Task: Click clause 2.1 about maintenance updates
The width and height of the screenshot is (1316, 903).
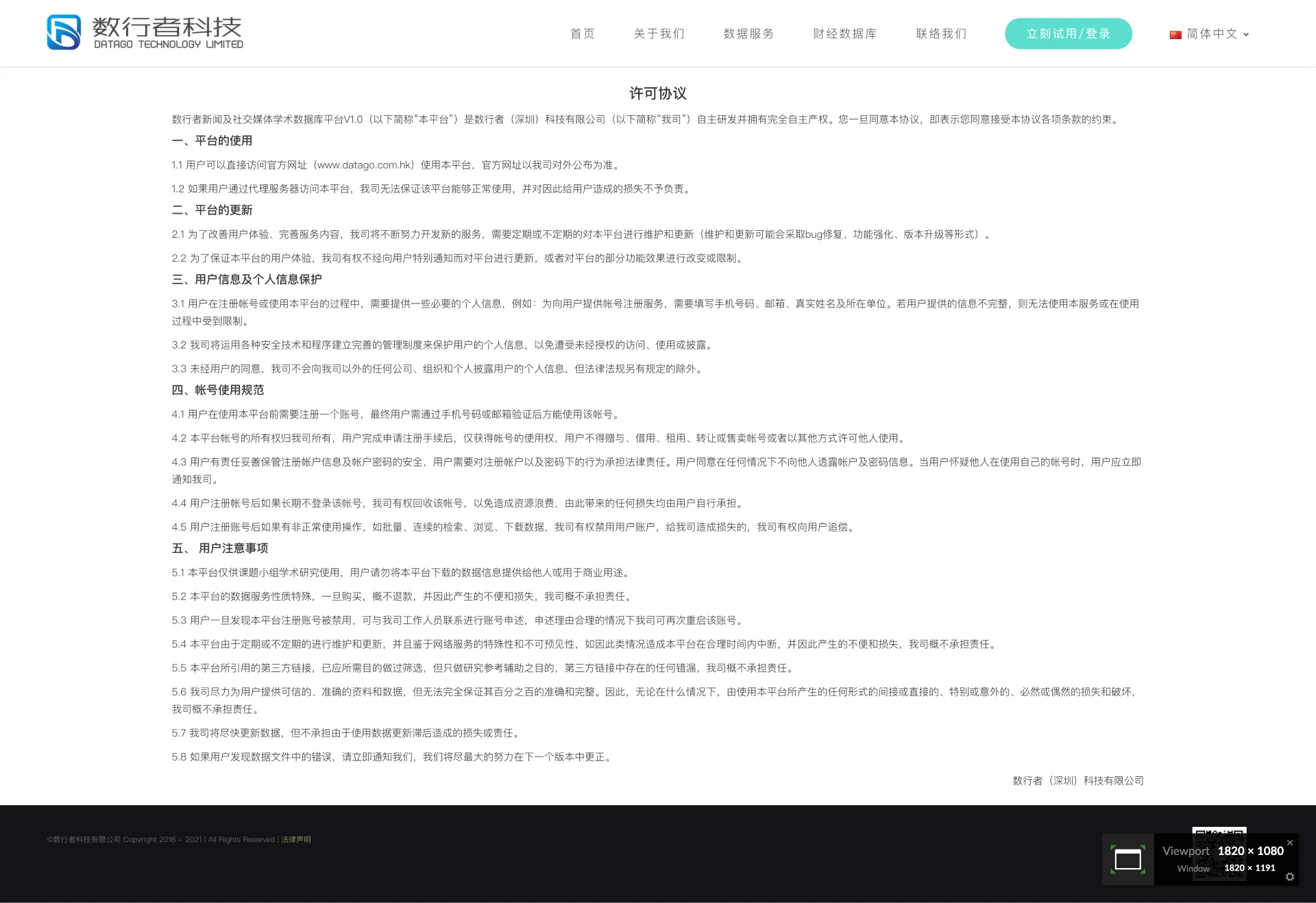Action: click(x=583, y=234)
